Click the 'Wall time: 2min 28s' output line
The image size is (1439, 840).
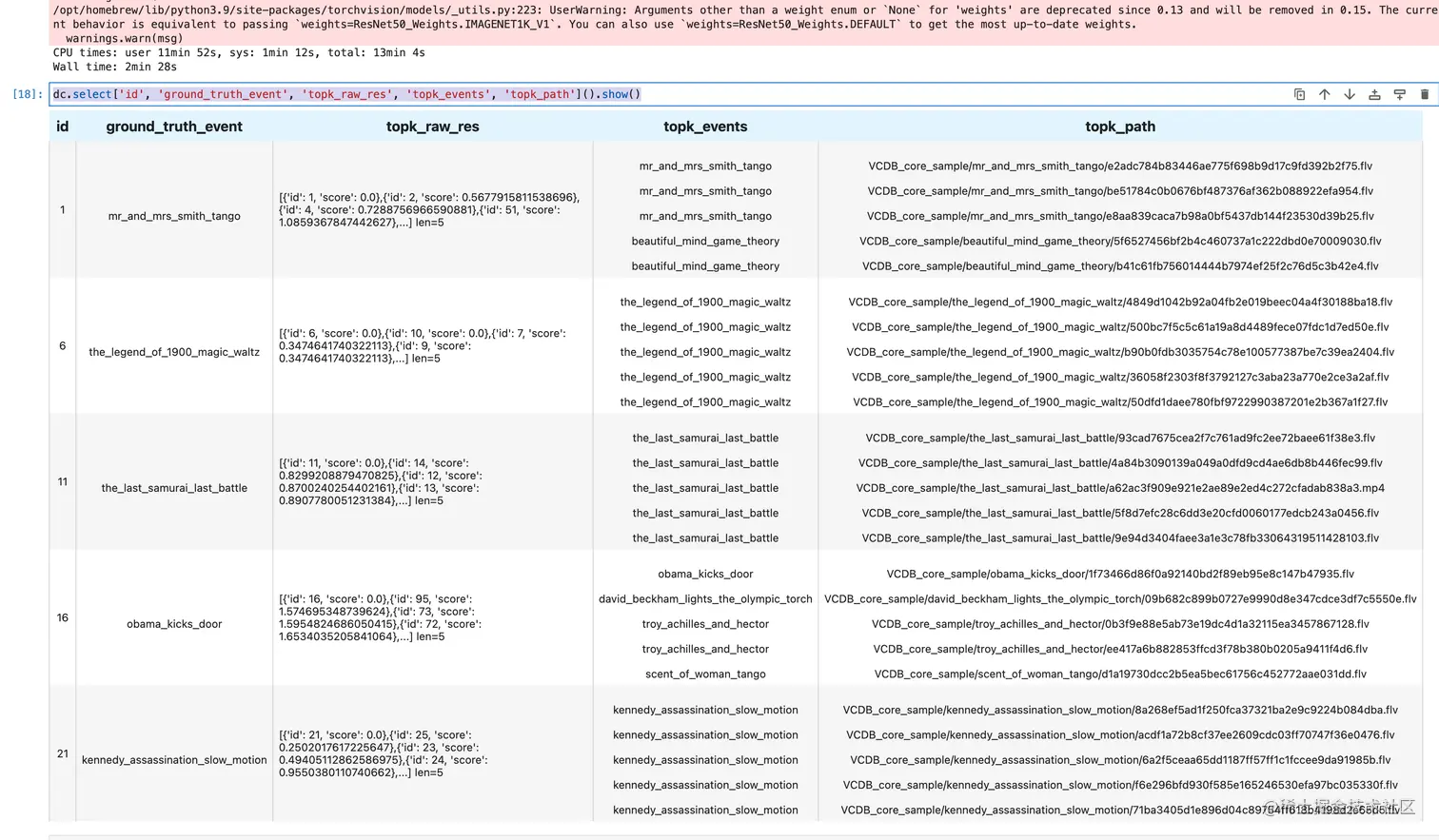115,67
